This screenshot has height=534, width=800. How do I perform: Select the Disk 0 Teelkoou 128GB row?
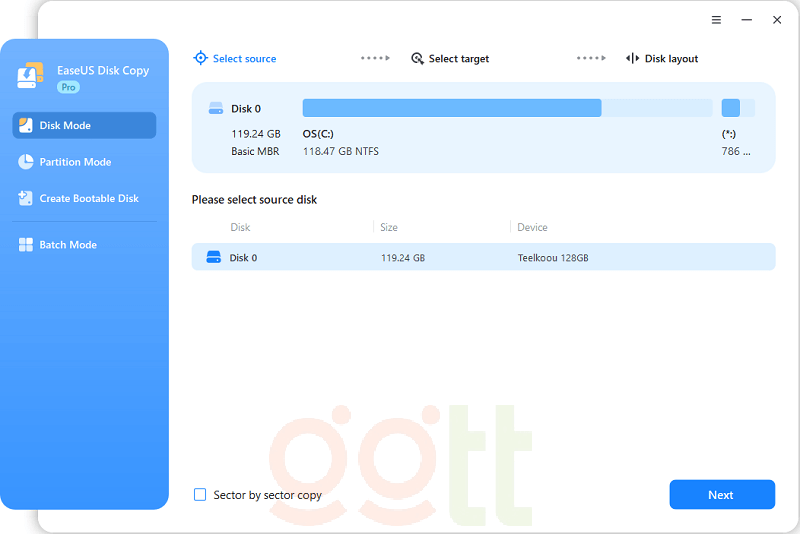point(483,257)
